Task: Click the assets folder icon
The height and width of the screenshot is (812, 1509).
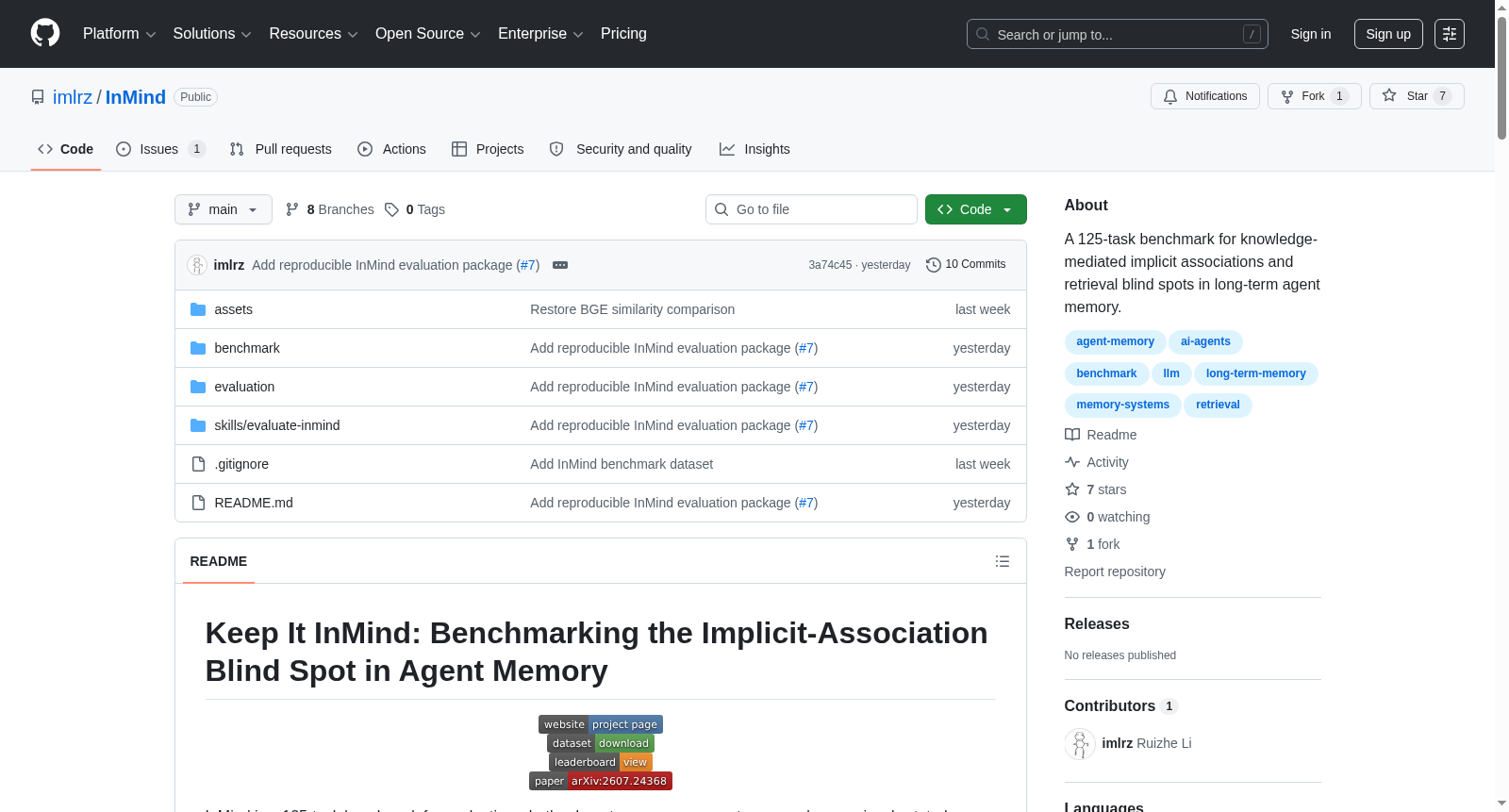Action: (x=198, y=309)
